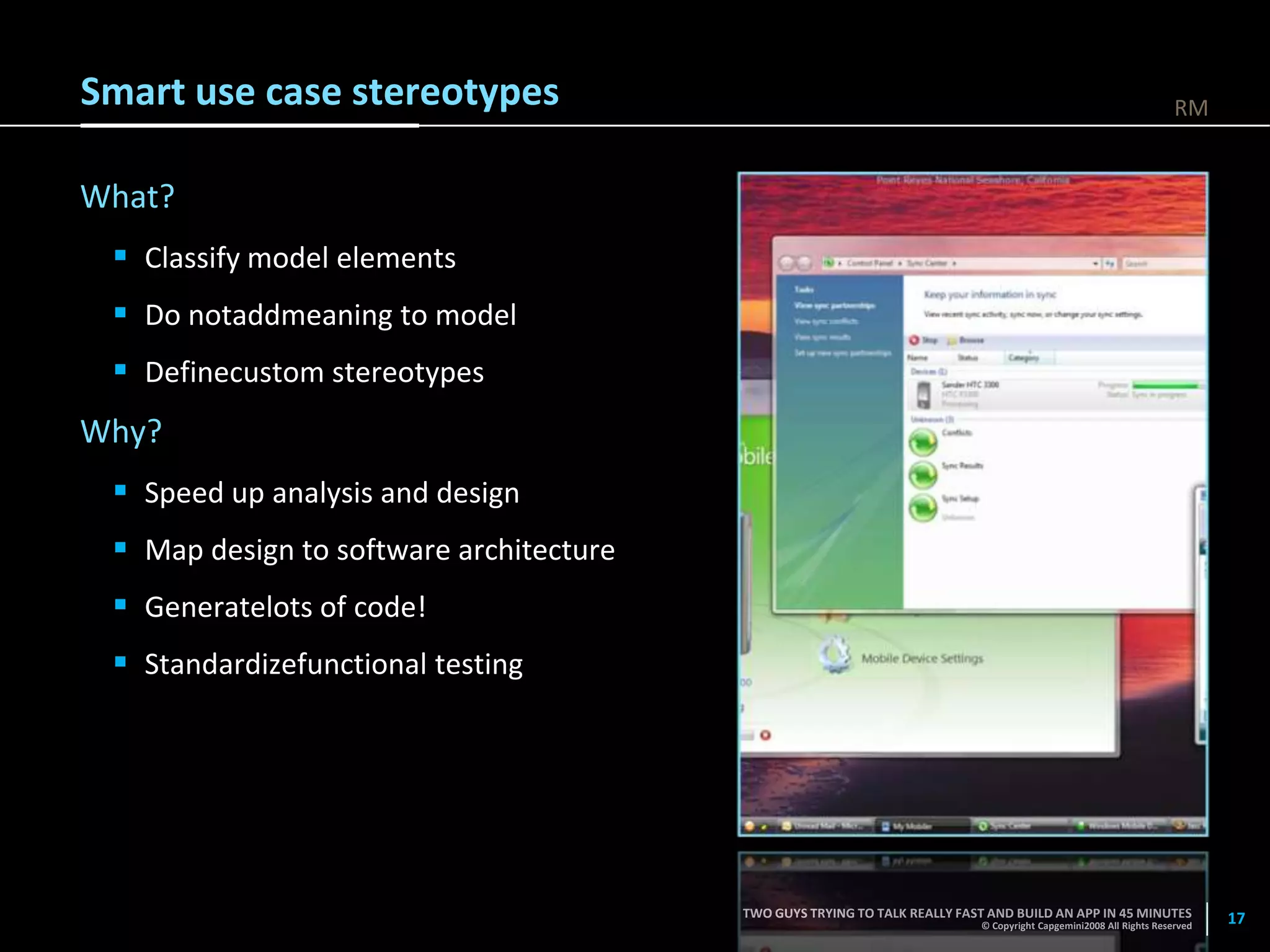Image resolution: width=1270 pixels, height=952 pixels.
Task: Click My Mobiler taskbar button
Action: coord(922,826)
